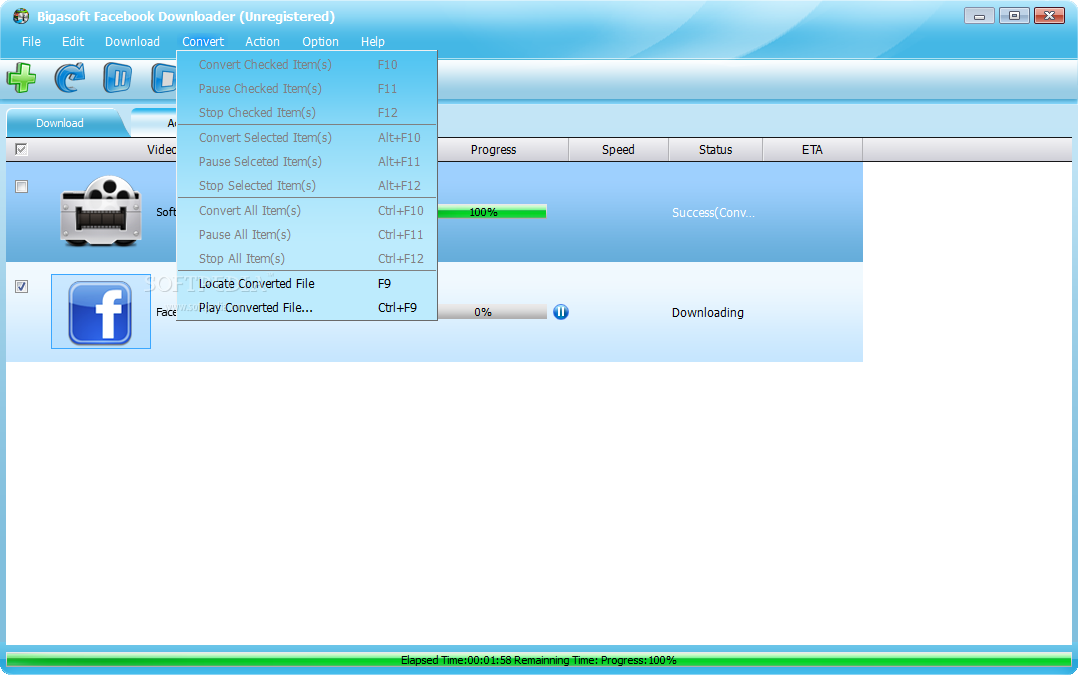
Task: Click the stop toolbar icon beside pause
Action: pyautogui.click(x=164, y=77)
